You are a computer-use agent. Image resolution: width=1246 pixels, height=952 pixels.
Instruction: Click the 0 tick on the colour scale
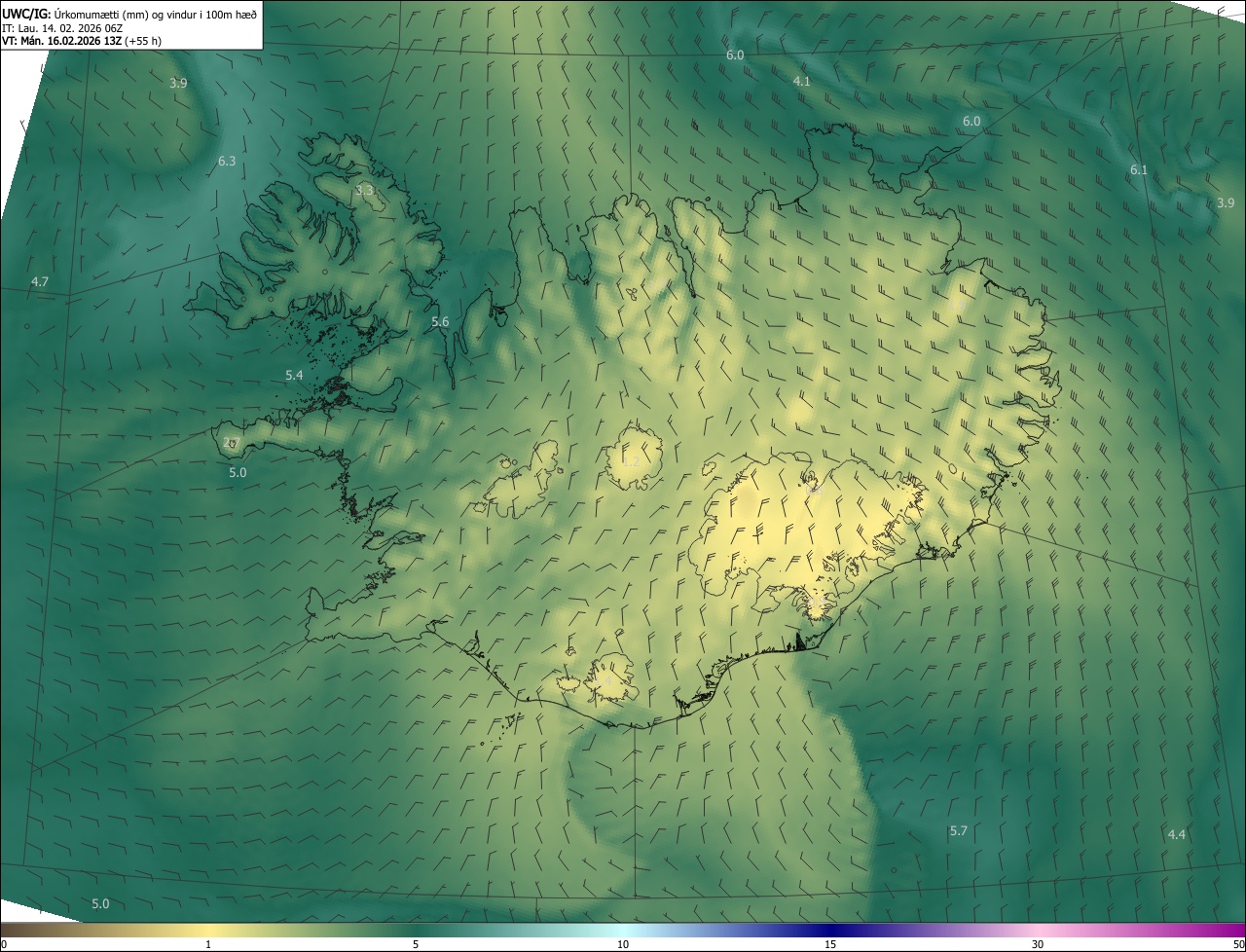coord(4,945)
